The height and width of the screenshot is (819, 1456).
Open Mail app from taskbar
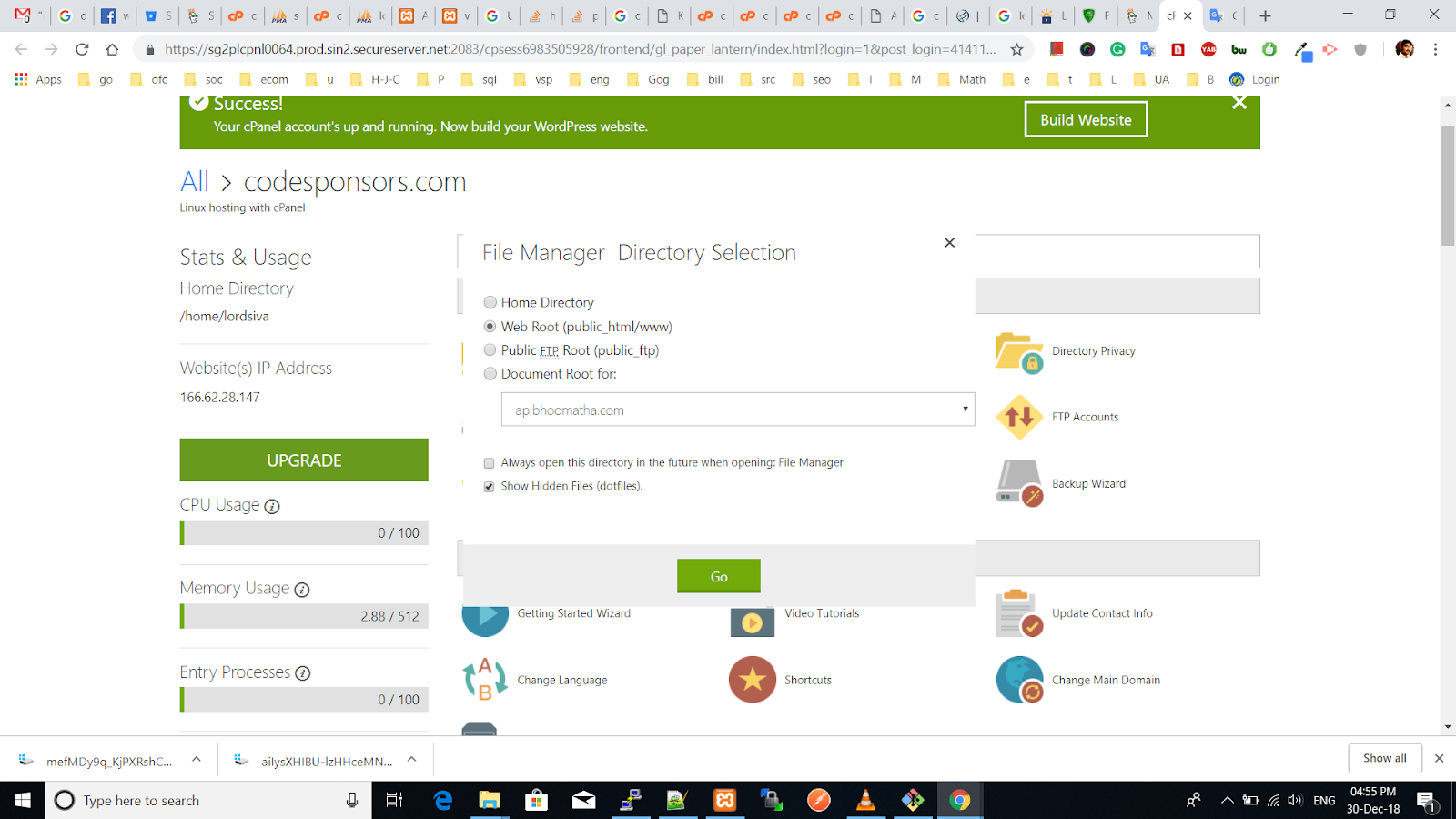coord(583,800)
